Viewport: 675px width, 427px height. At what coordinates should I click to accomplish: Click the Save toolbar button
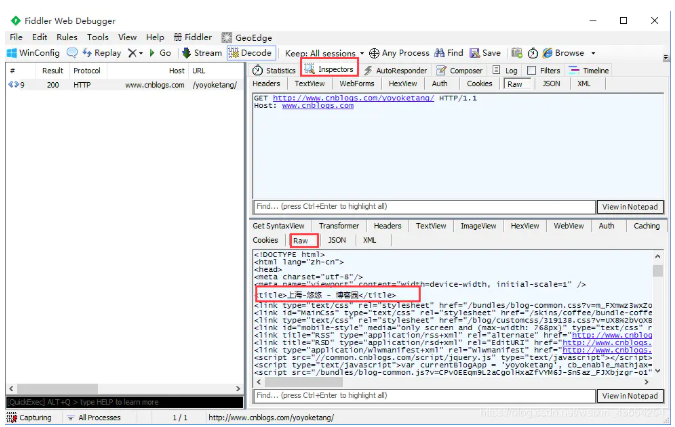point(485,53)
